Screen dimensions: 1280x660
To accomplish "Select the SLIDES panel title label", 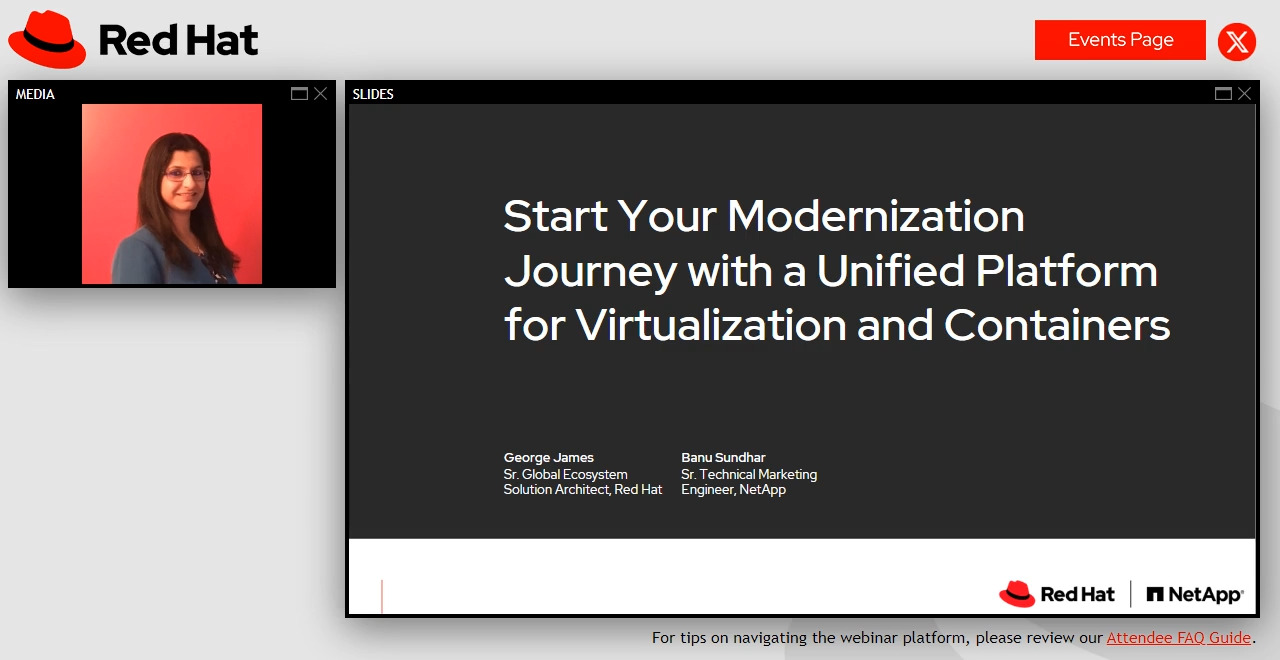I will [x=373, y=94].
